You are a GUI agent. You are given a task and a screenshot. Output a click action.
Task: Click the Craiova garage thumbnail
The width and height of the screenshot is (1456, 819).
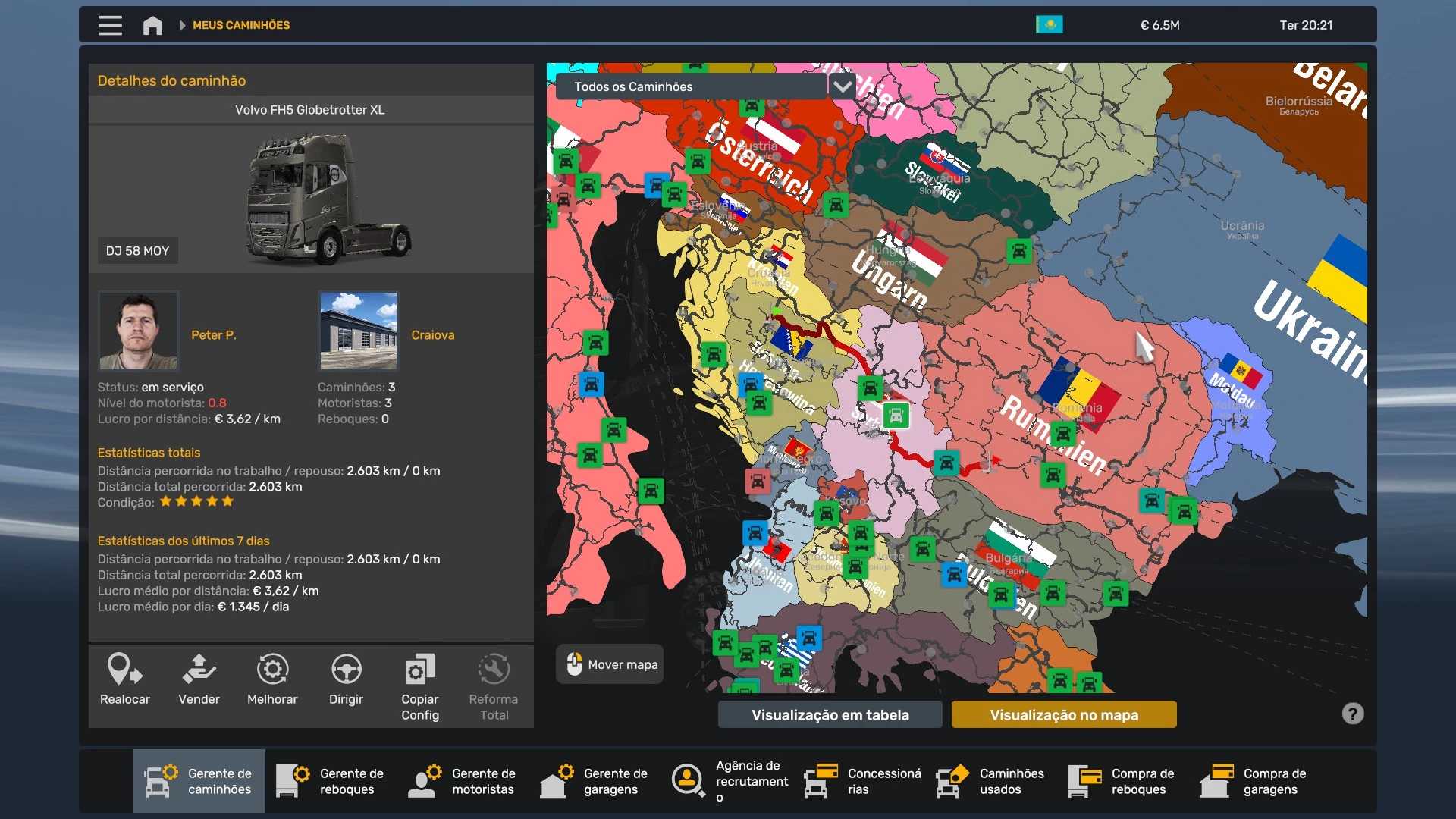tap(358, 331)
